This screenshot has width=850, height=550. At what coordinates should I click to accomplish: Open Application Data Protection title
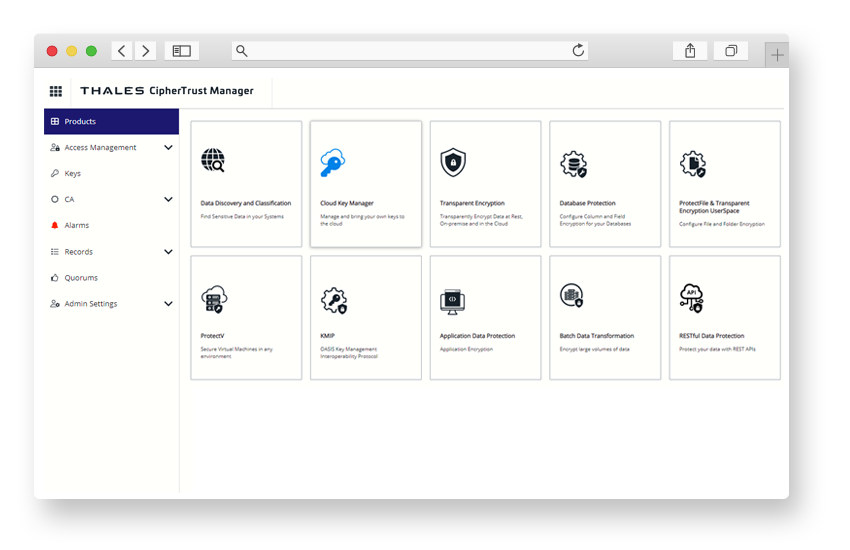[x=478, y=336]
